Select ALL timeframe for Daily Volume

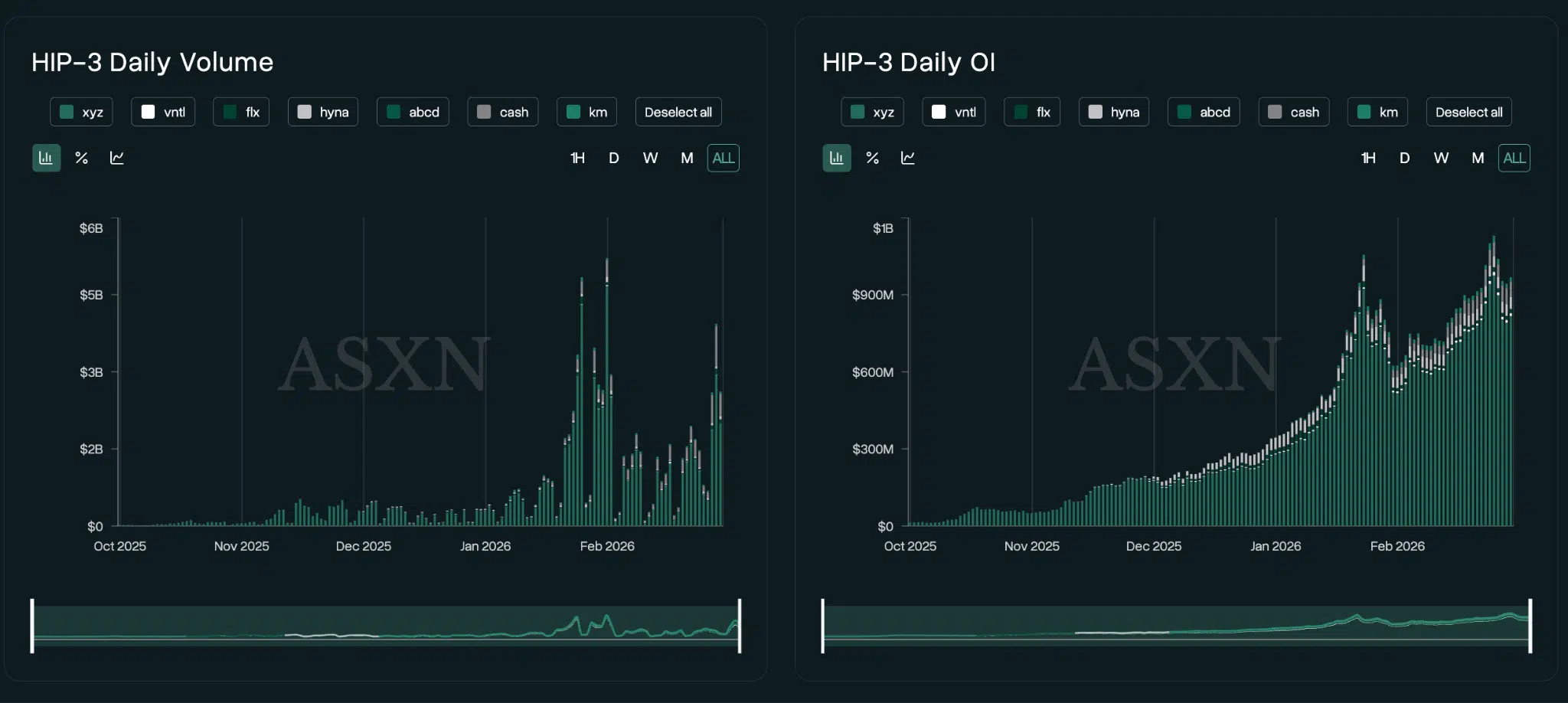723,158
